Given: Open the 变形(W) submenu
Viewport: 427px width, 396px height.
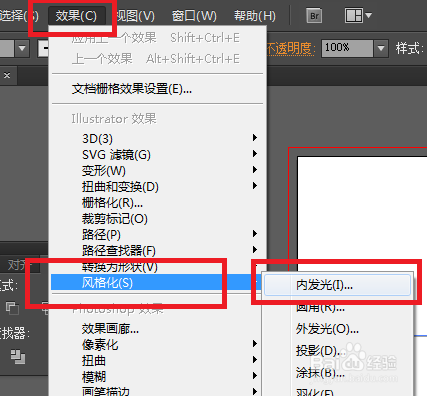Looking at the screenshot, I should [x=157, y=170].
